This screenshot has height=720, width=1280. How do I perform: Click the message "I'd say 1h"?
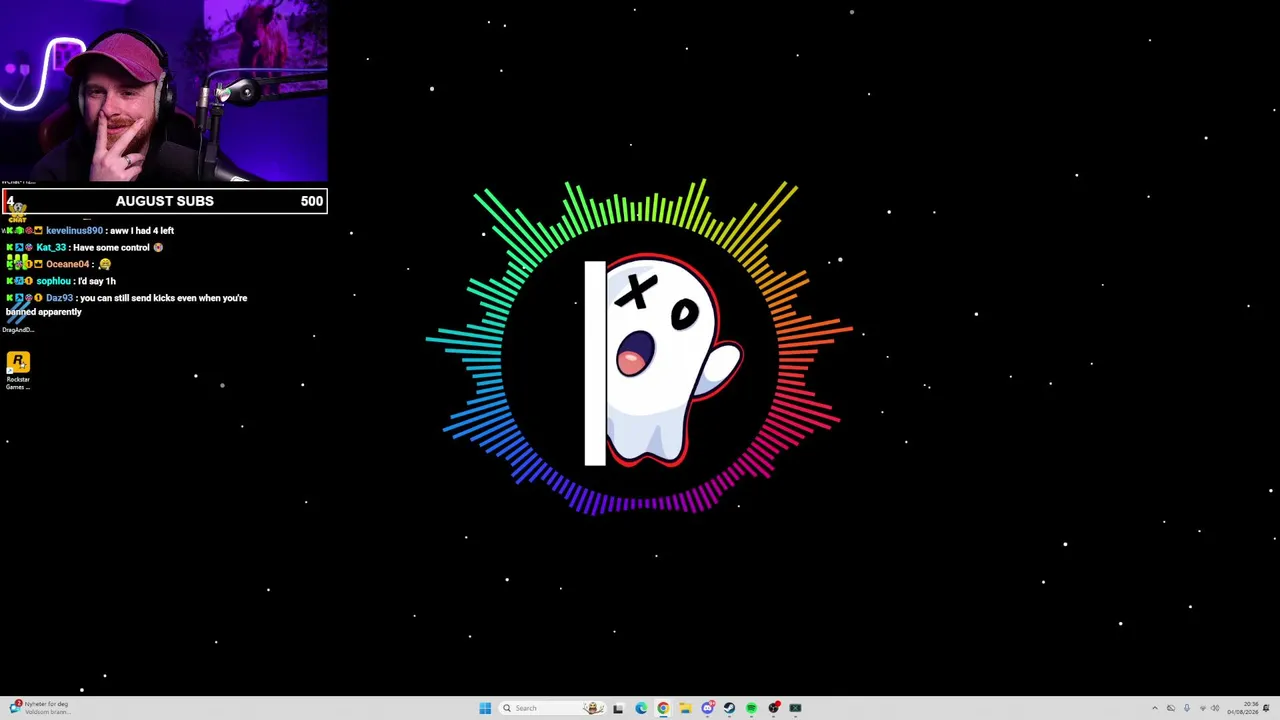tap(97, 281)
